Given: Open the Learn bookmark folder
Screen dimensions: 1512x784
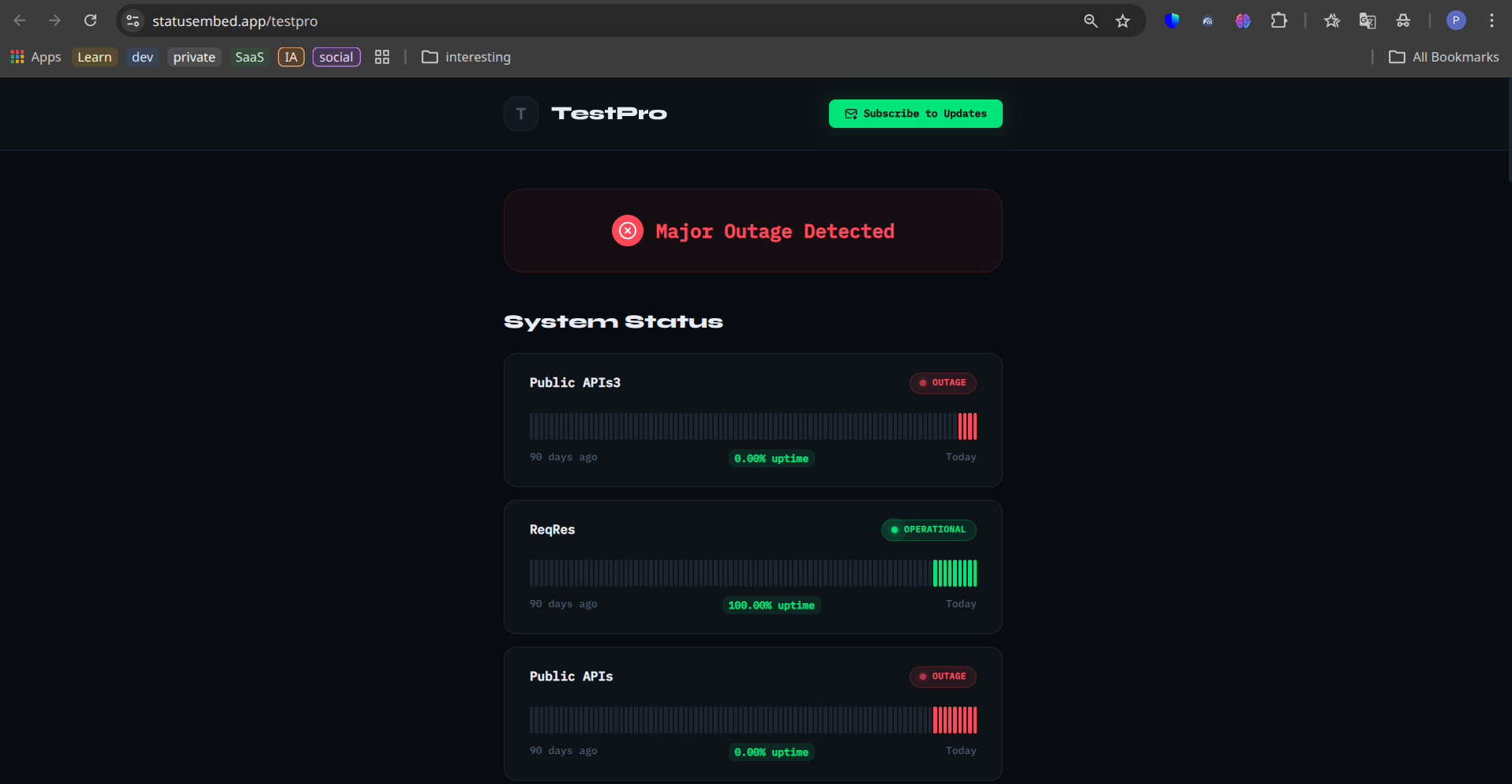Looking at the screenshot, I should 95,57.
